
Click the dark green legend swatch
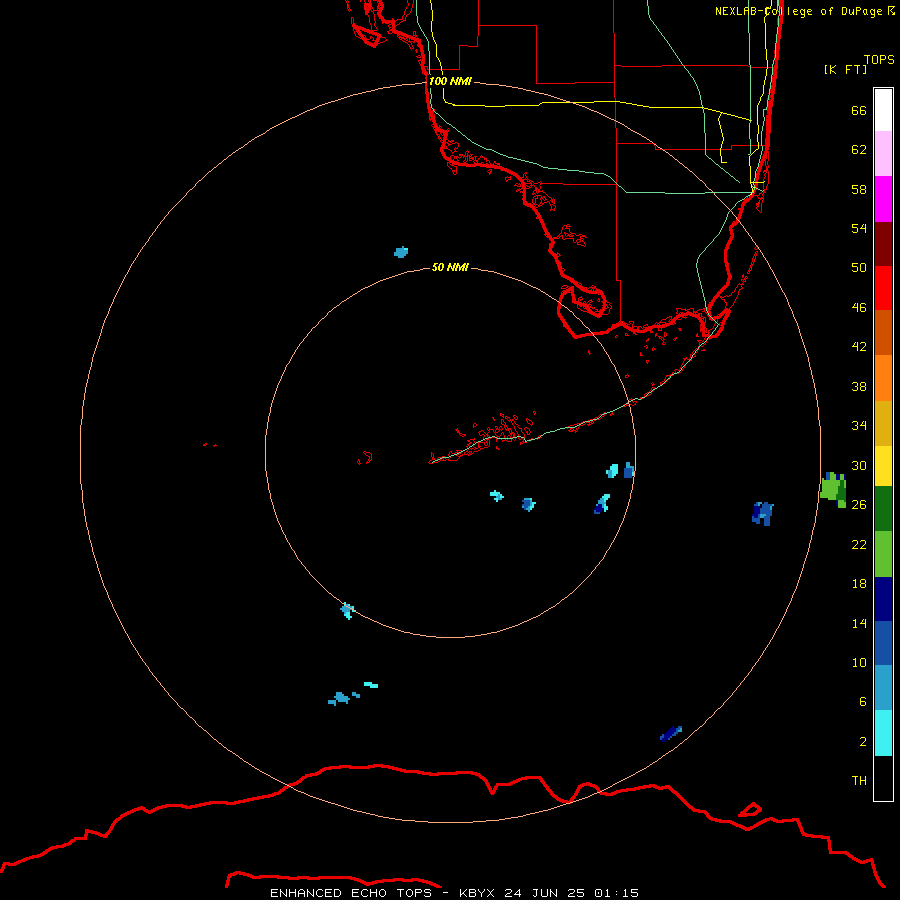(883, 509)
